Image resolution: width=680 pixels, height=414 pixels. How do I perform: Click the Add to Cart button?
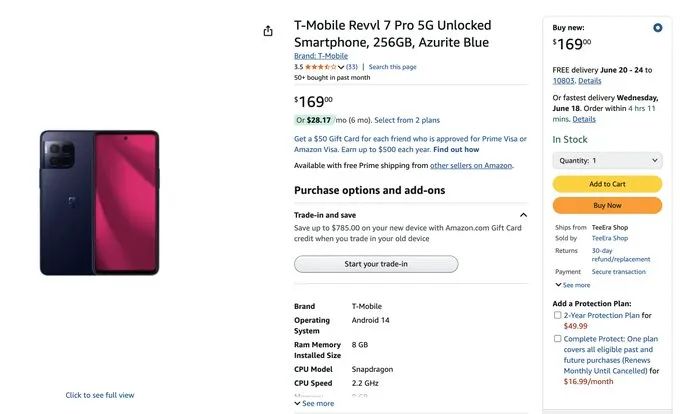pos(607,184)
